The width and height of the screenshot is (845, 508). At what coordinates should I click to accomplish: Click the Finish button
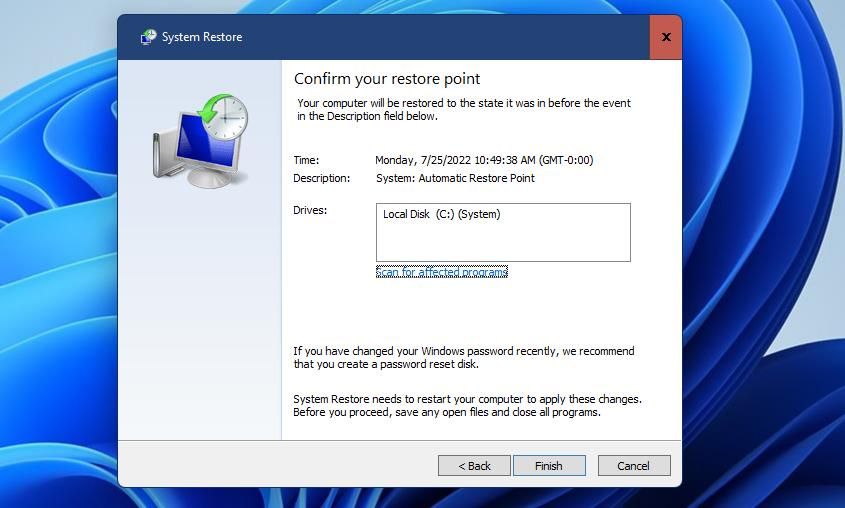[549, 465]
